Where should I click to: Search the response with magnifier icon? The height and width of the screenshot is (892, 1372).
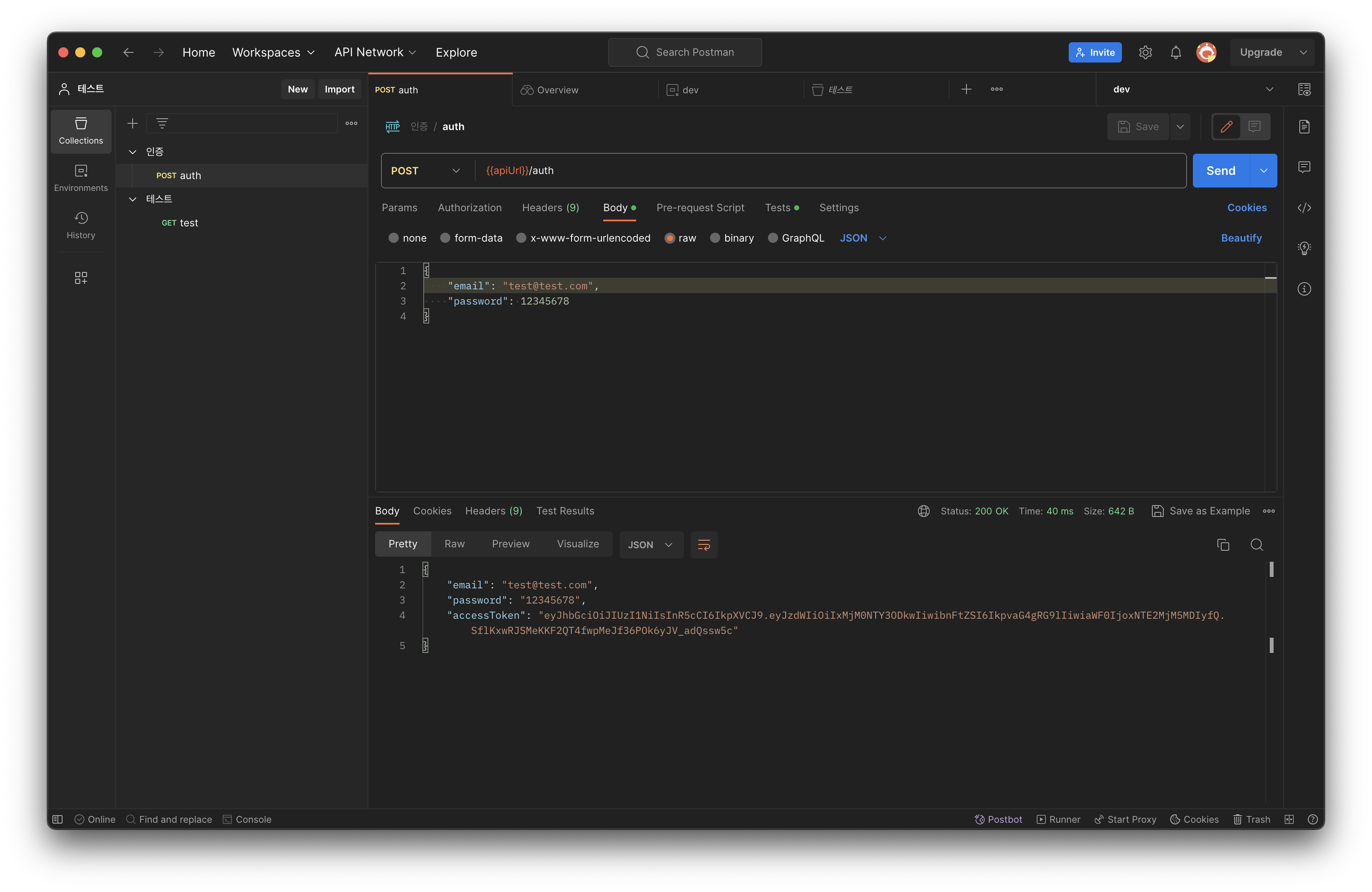1257,544
